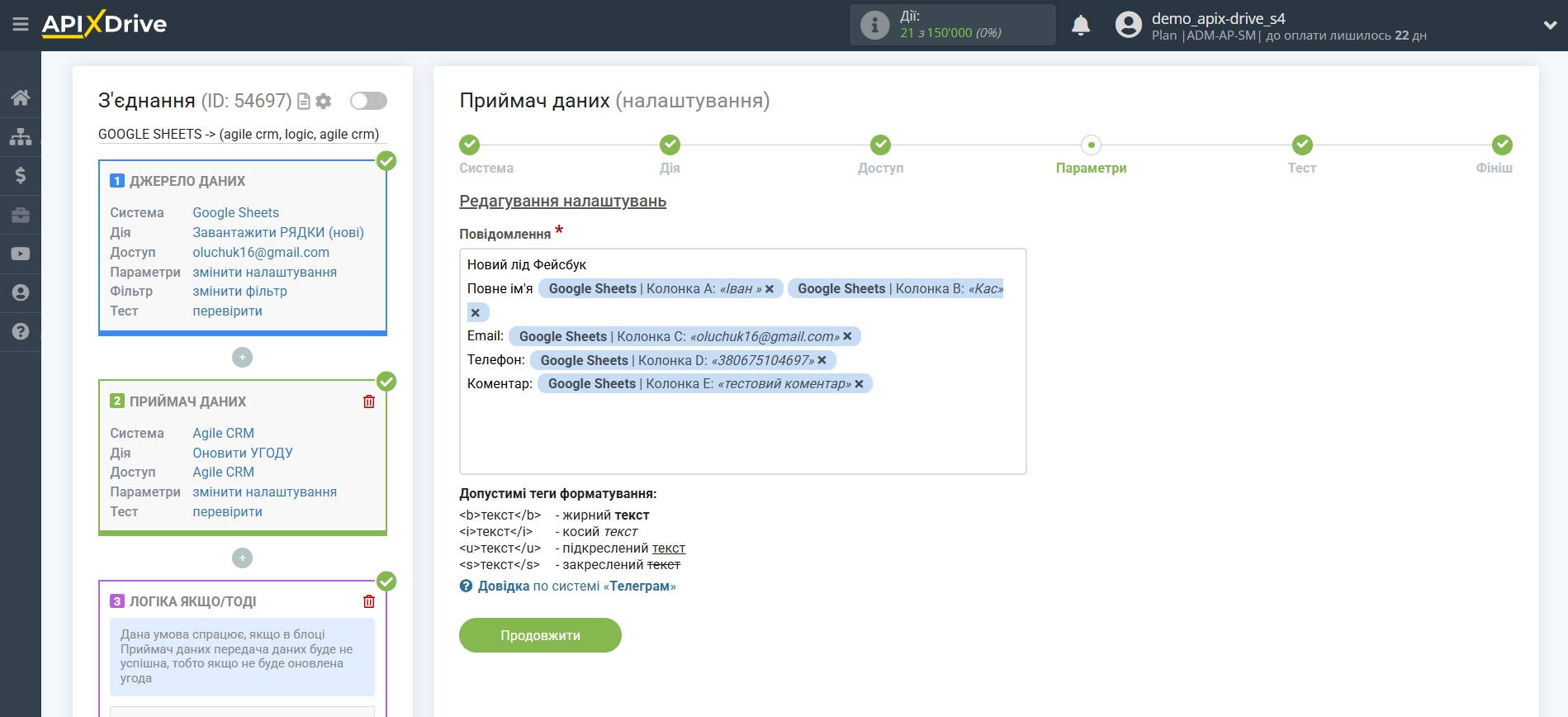
Task: Open the user profile icon in sidebar
Action: 21,292
